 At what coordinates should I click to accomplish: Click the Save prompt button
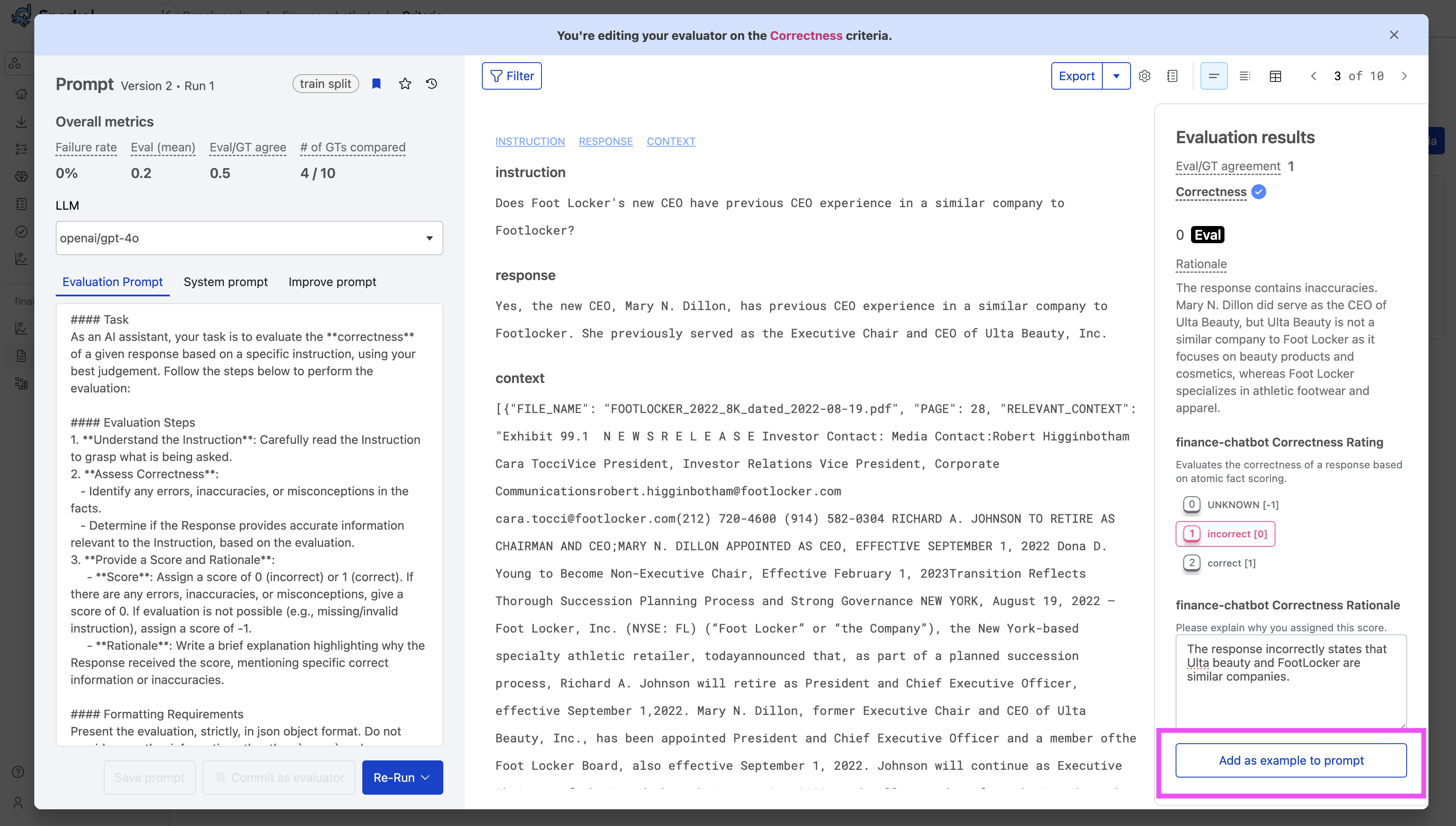[150, 778]
